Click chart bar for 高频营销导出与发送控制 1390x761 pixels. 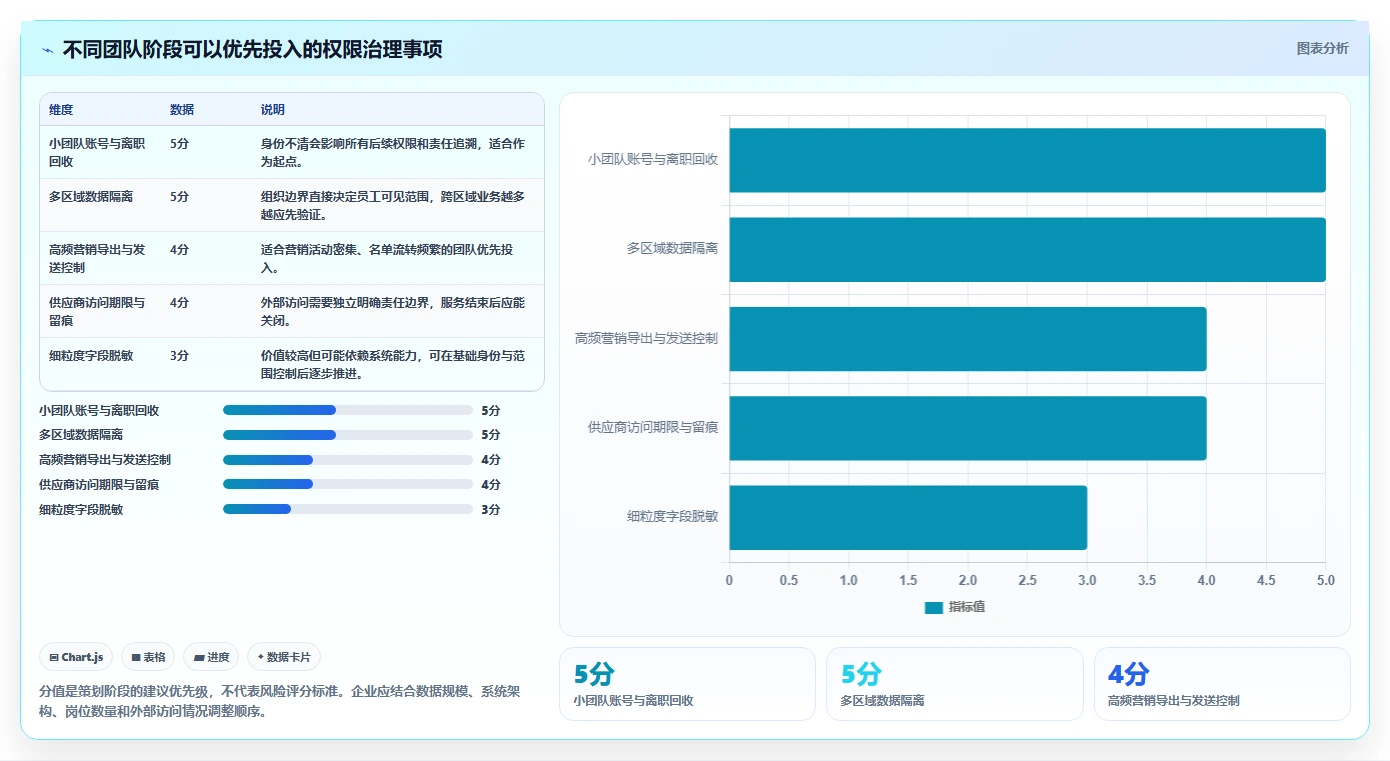[968, 338]
